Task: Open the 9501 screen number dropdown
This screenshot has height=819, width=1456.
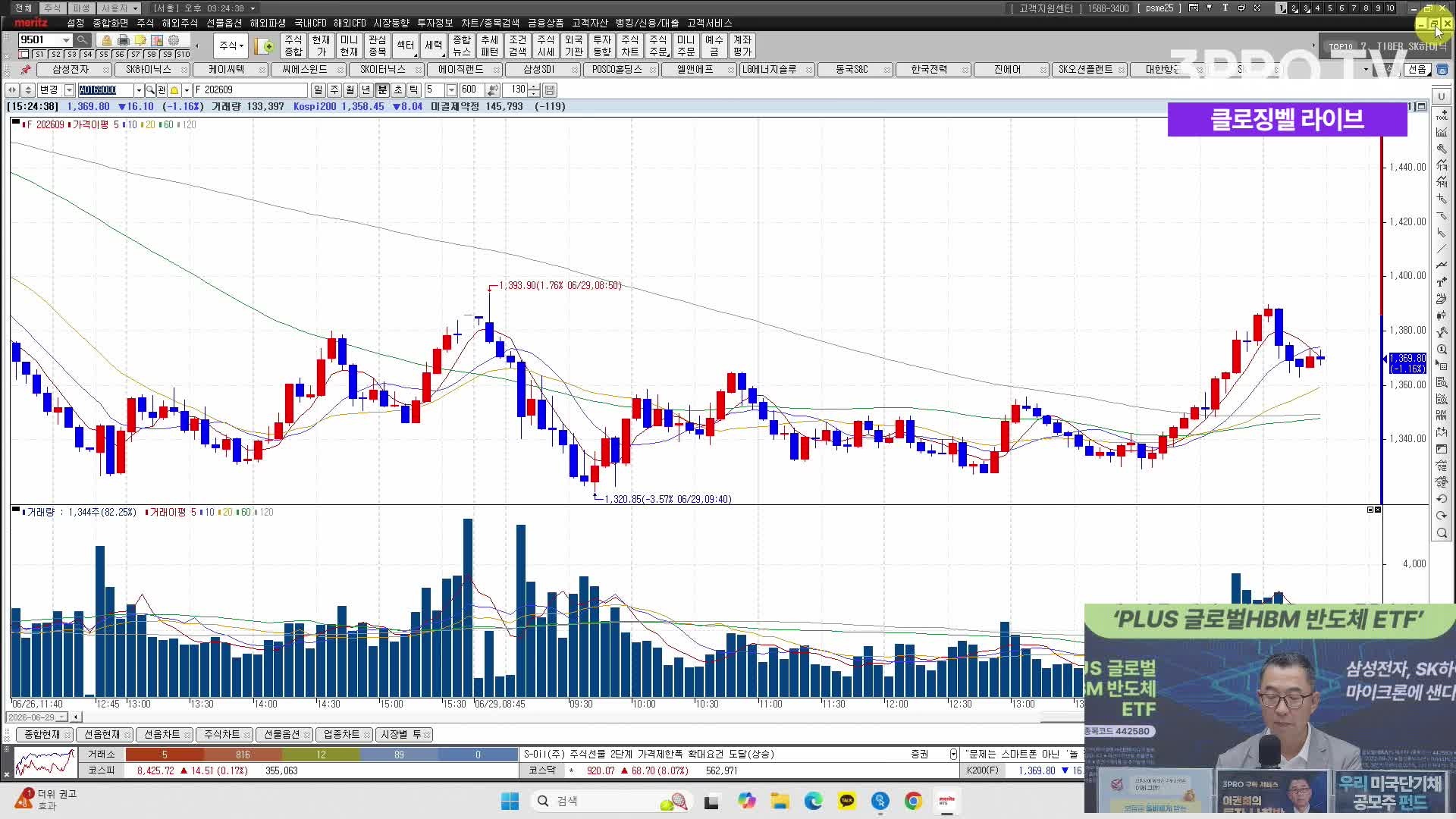Action: click(x=67, y=40)
